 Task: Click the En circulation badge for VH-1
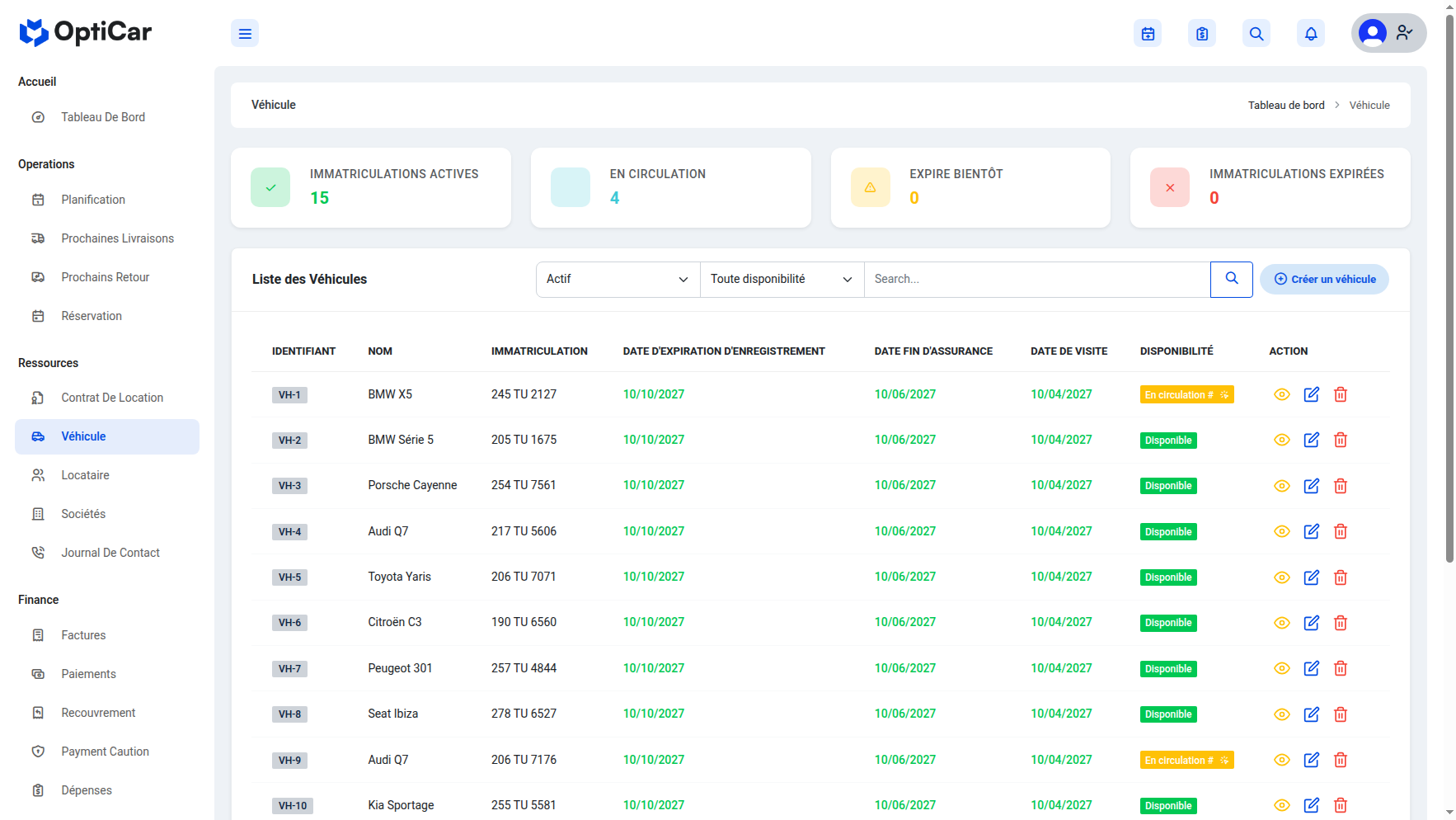tap(1186, 394)
